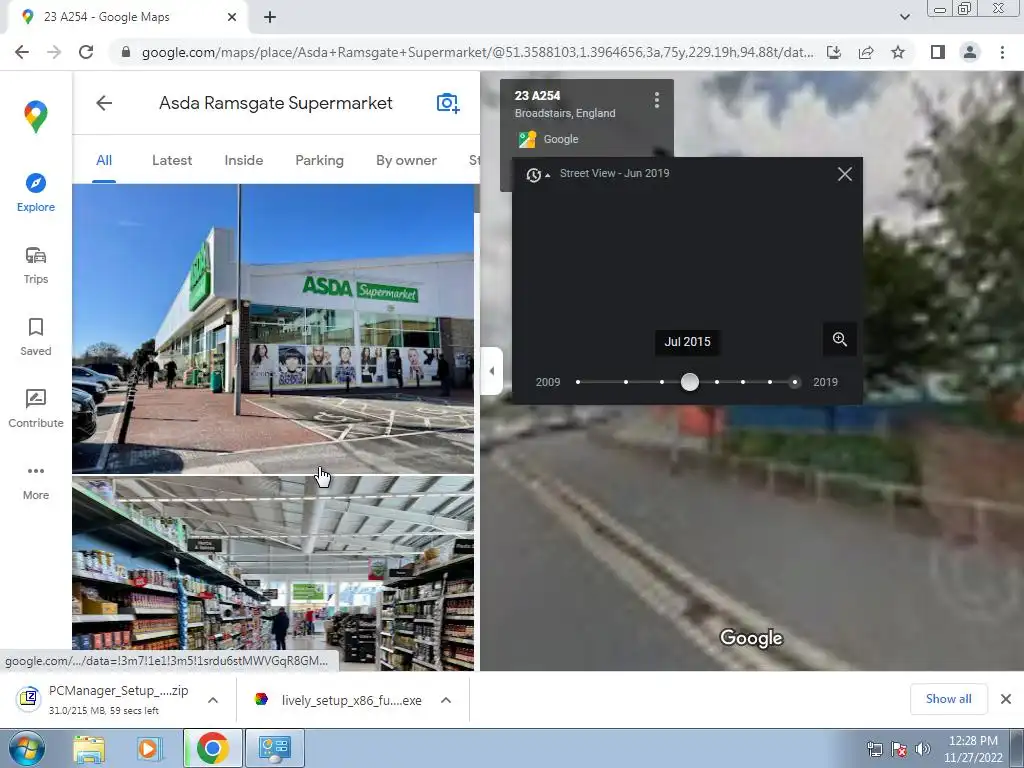Viewport: 1024px width, 768px height.
Task: Close the downloads bar
Action: click(x=1006, y=699)
